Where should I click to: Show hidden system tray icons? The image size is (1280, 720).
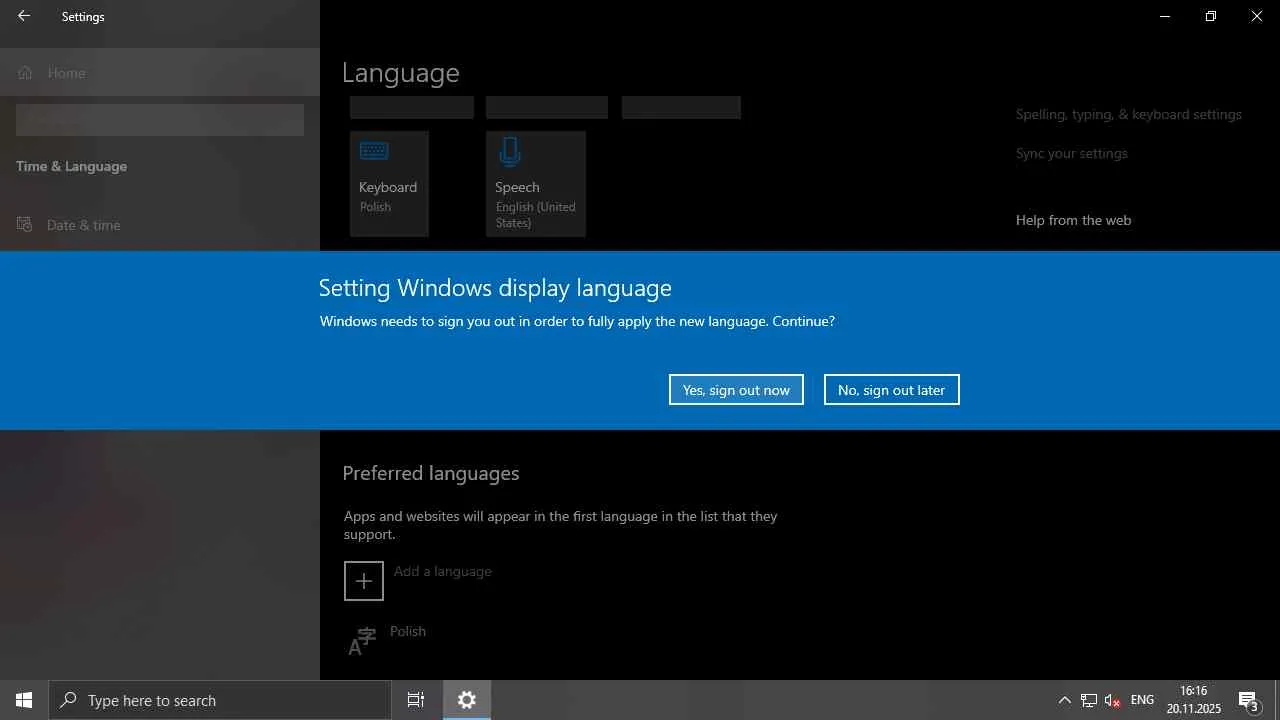pyautogui.click(x=1064, y=700)
